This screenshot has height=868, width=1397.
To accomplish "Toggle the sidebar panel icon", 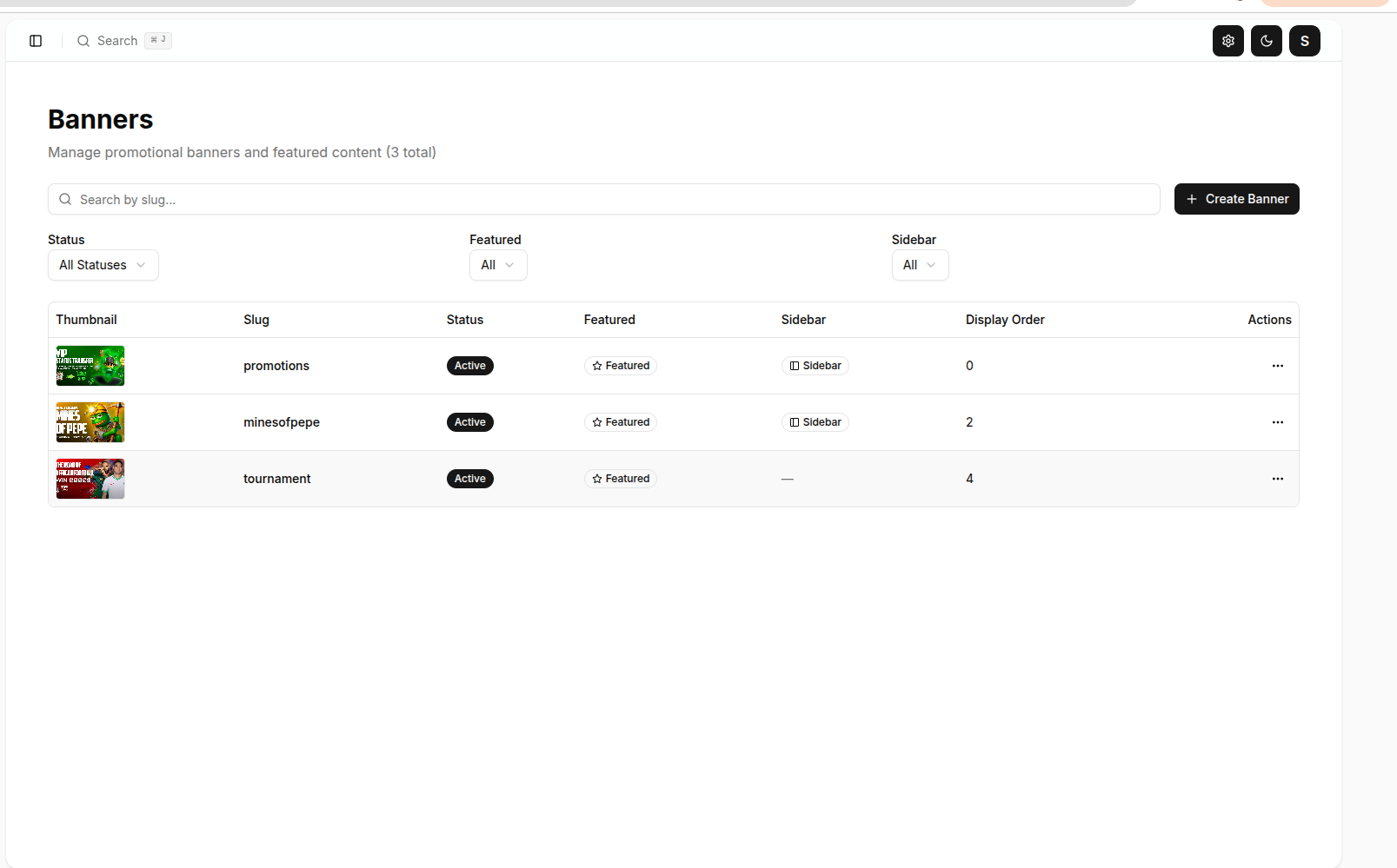I will point(36,41).
